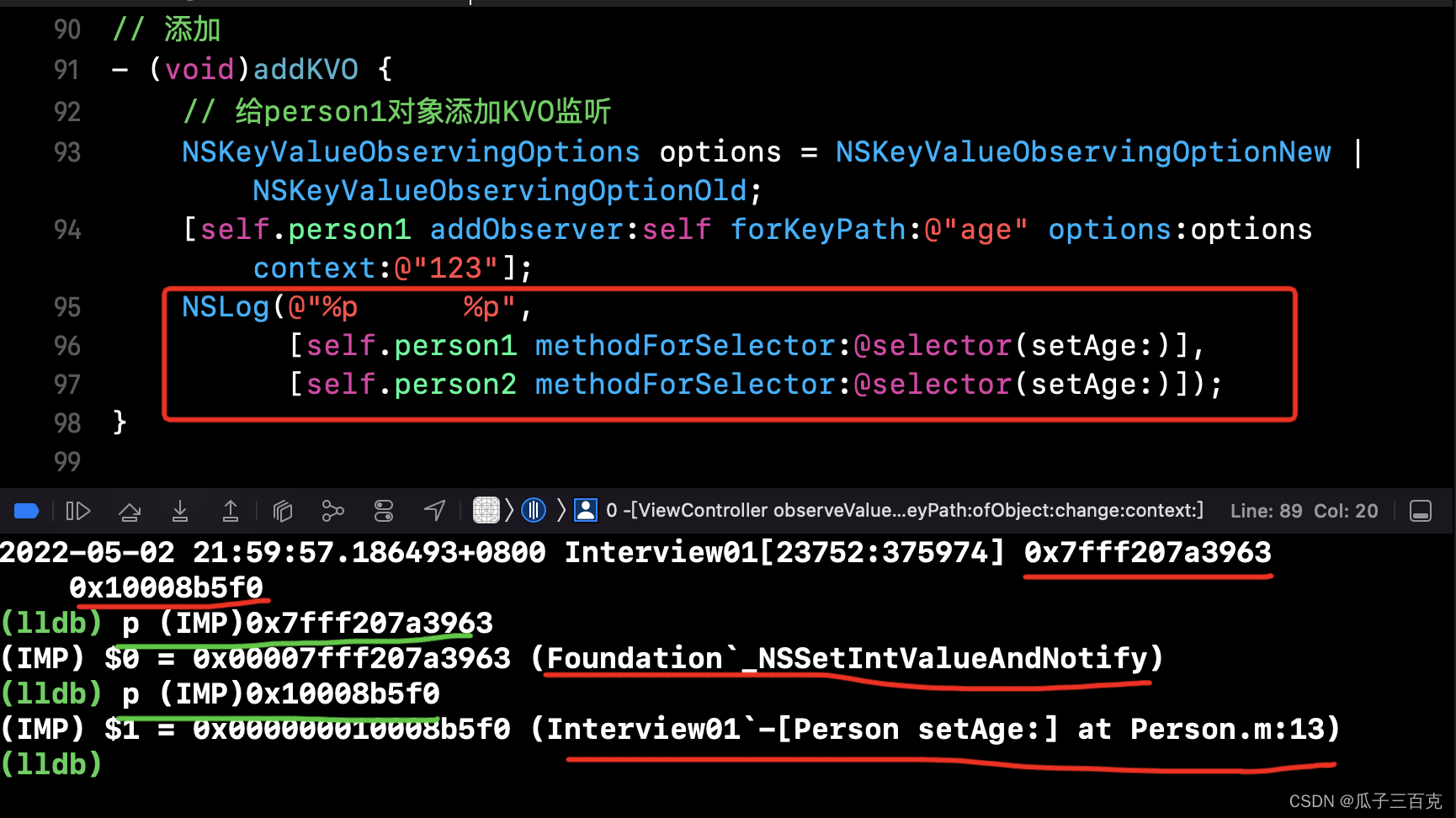Toggle the hide debug area button
The height and width of the screenshot is (818, 1456).
[1421, 511]
